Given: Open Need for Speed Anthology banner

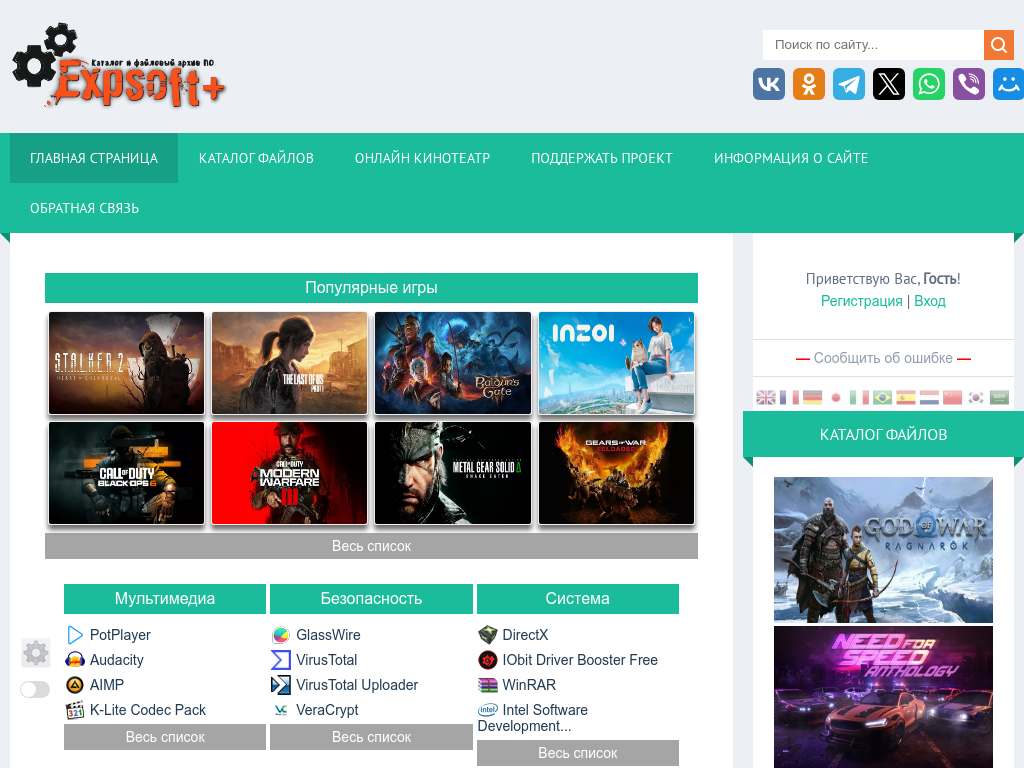Looking at the screenshot, I should tap(883, 697).
